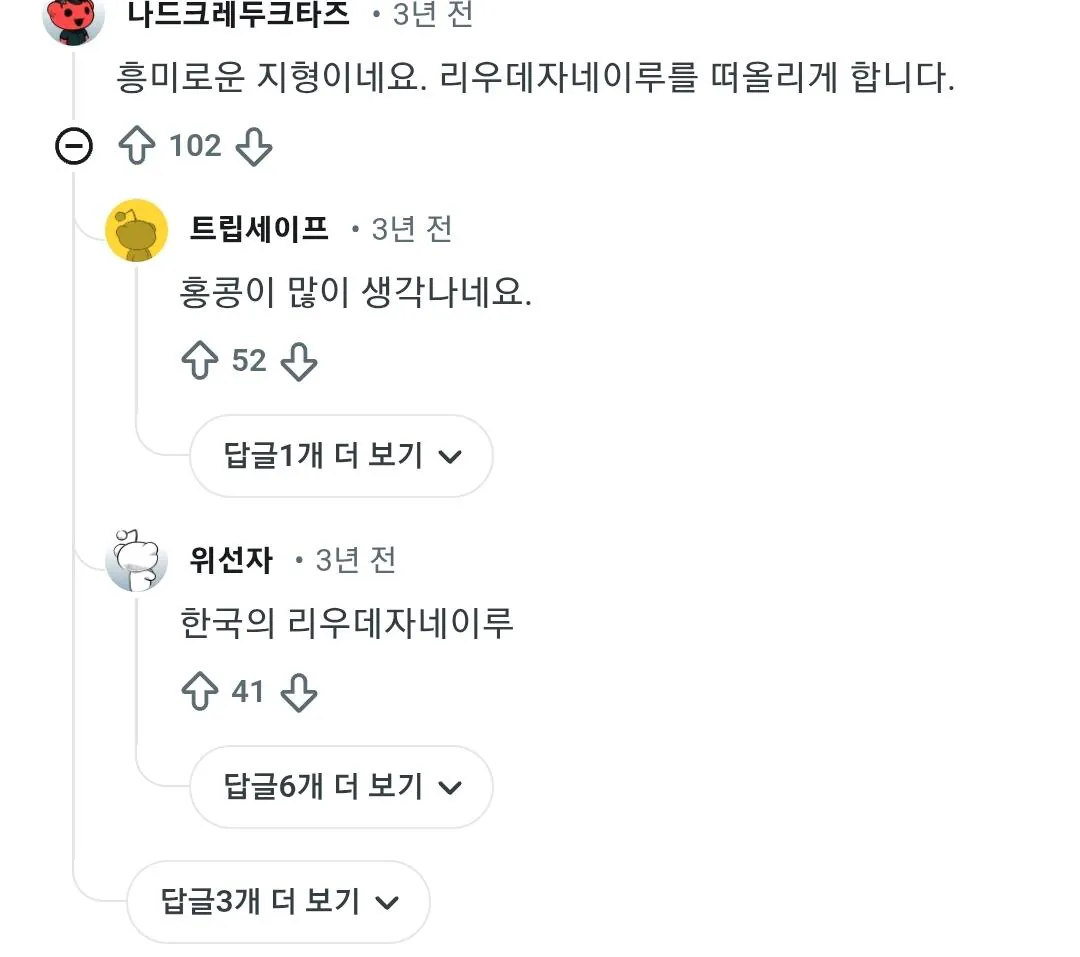
Task: Open 위선자 username profile link
Action: 231,560
